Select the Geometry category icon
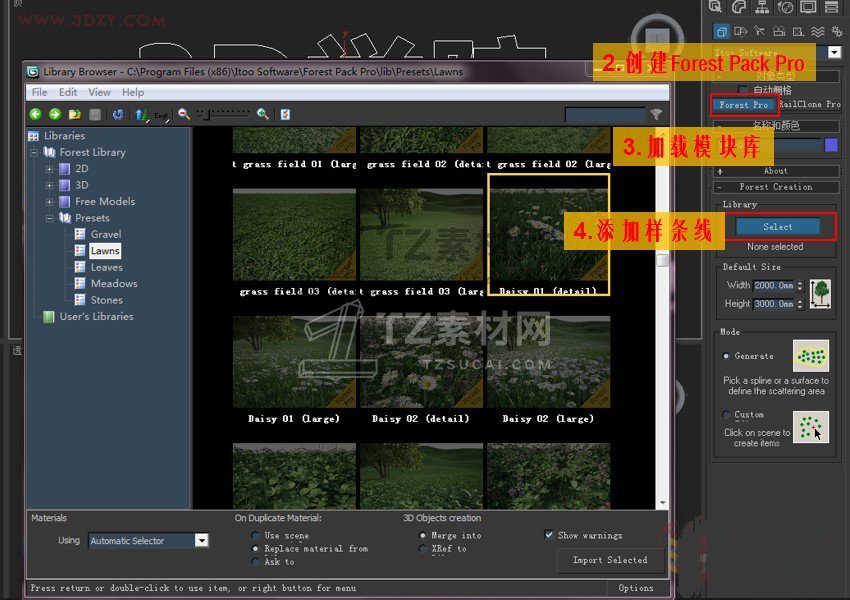This screenshot has height=600, width=850. pos(721,32)
